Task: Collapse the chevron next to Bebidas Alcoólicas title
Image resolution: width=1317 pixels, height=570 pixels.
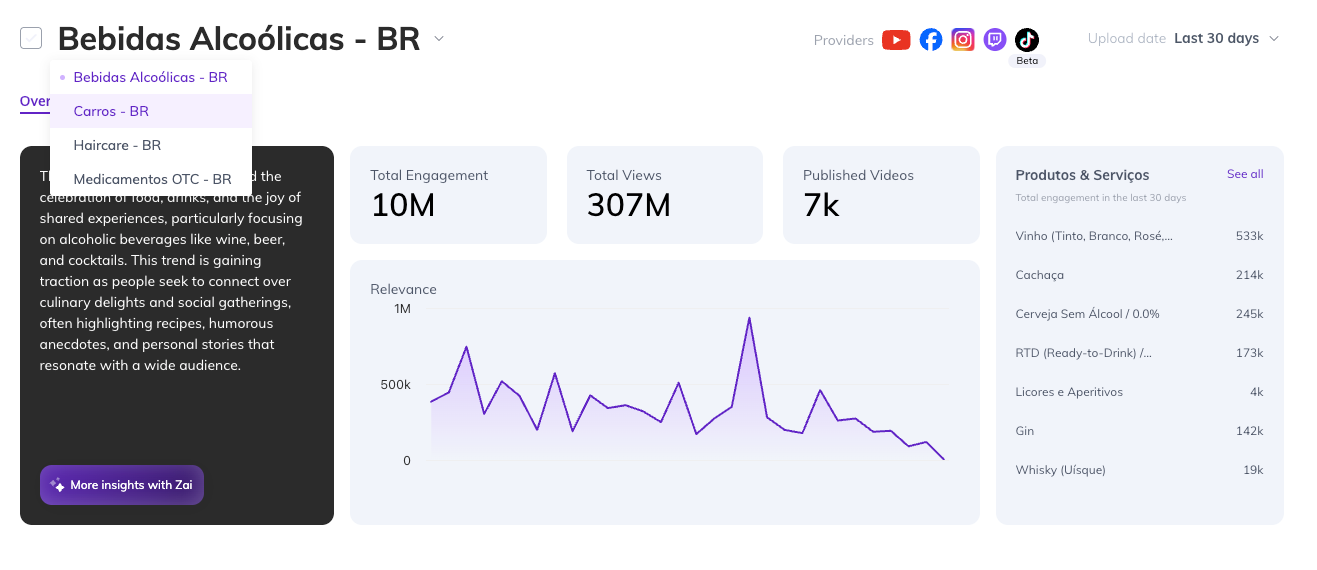Action: 439,39
